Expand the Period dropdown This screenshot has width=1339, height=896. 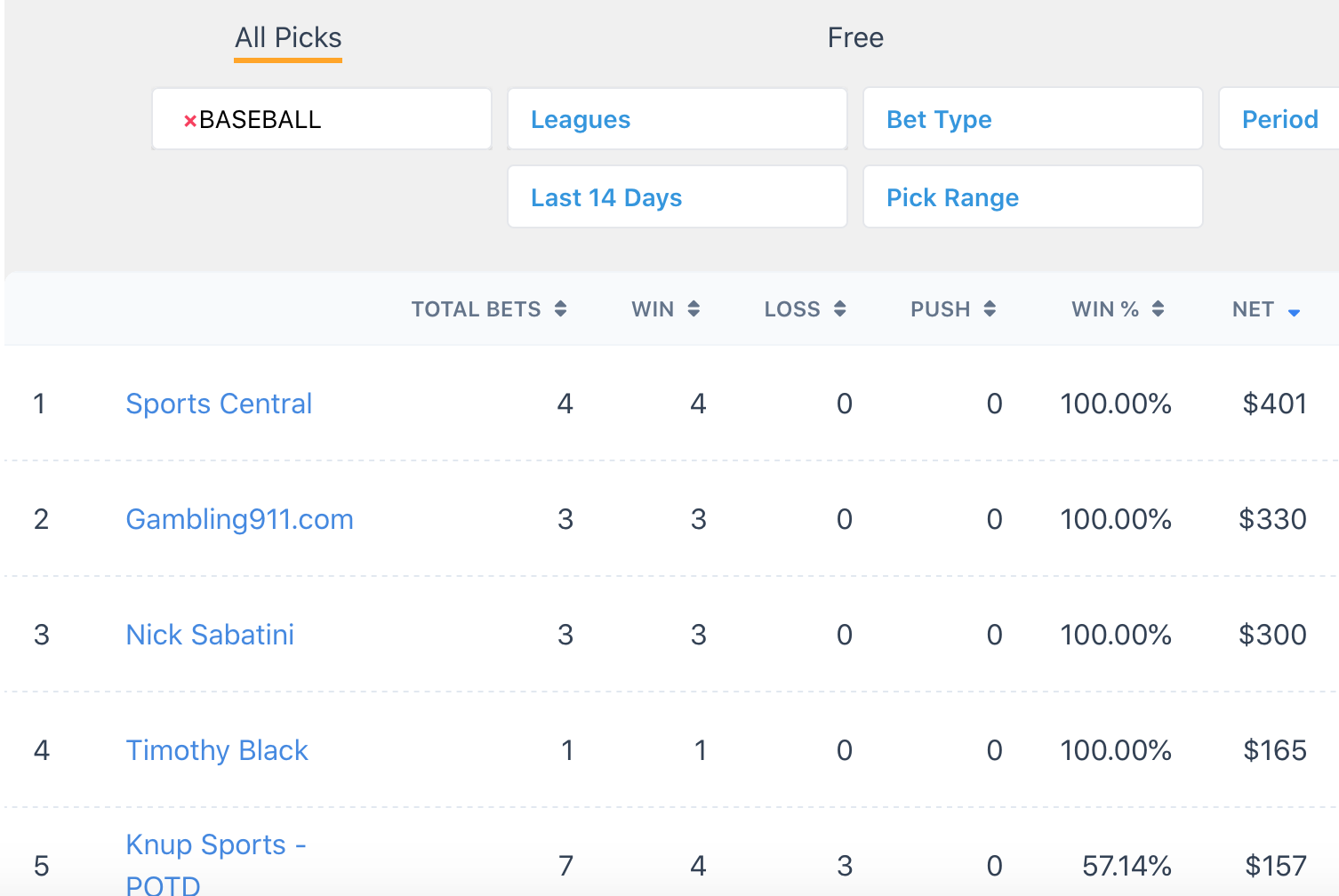coord(1279,119)
